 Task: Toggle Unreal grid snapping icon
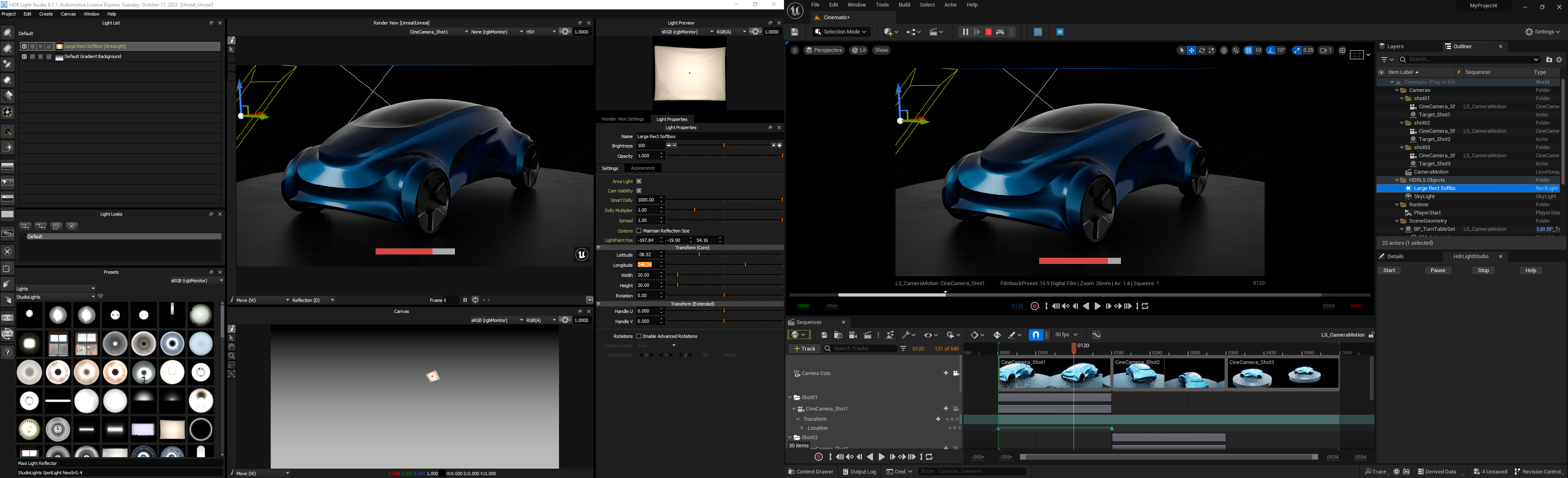(1248, 51)
